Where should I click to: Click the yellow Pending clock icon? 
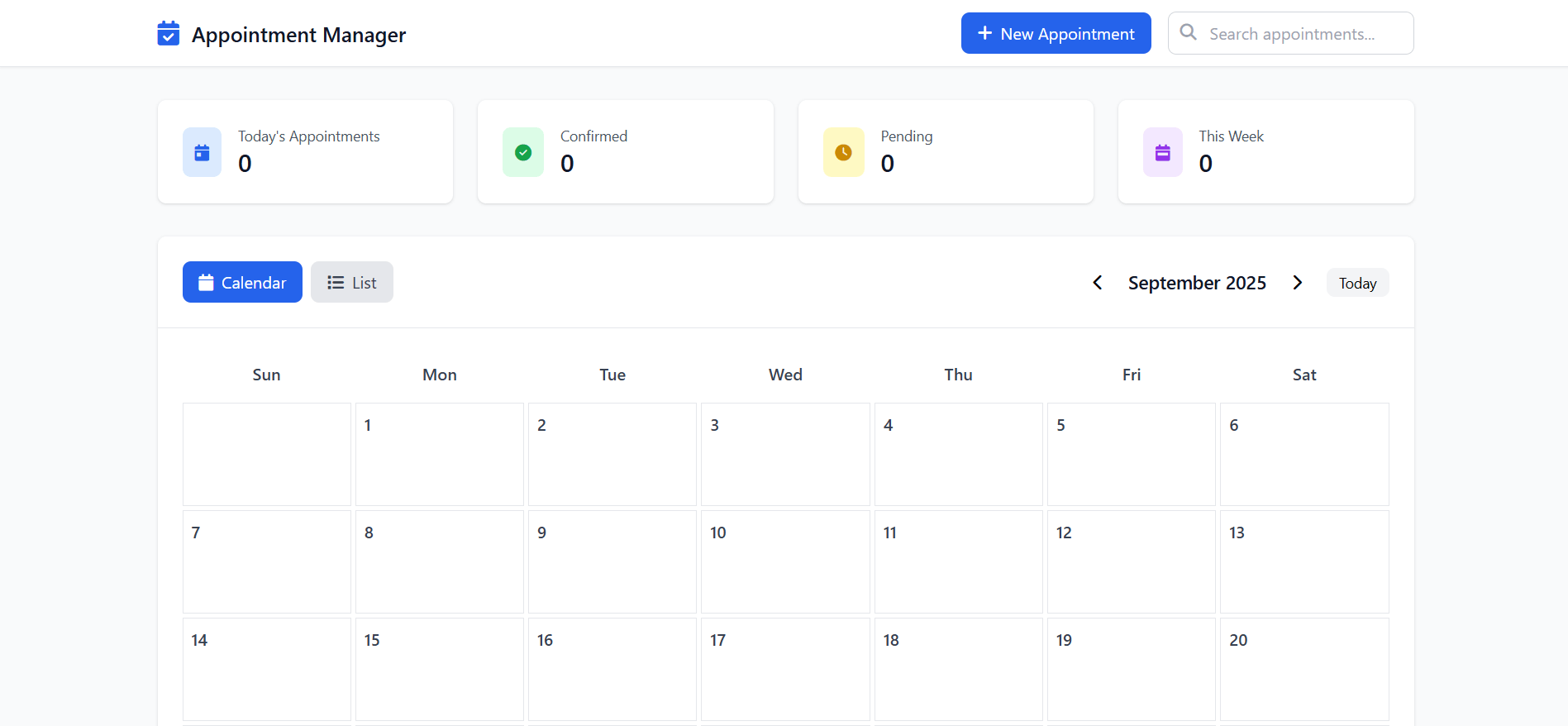tap(843, 152)
